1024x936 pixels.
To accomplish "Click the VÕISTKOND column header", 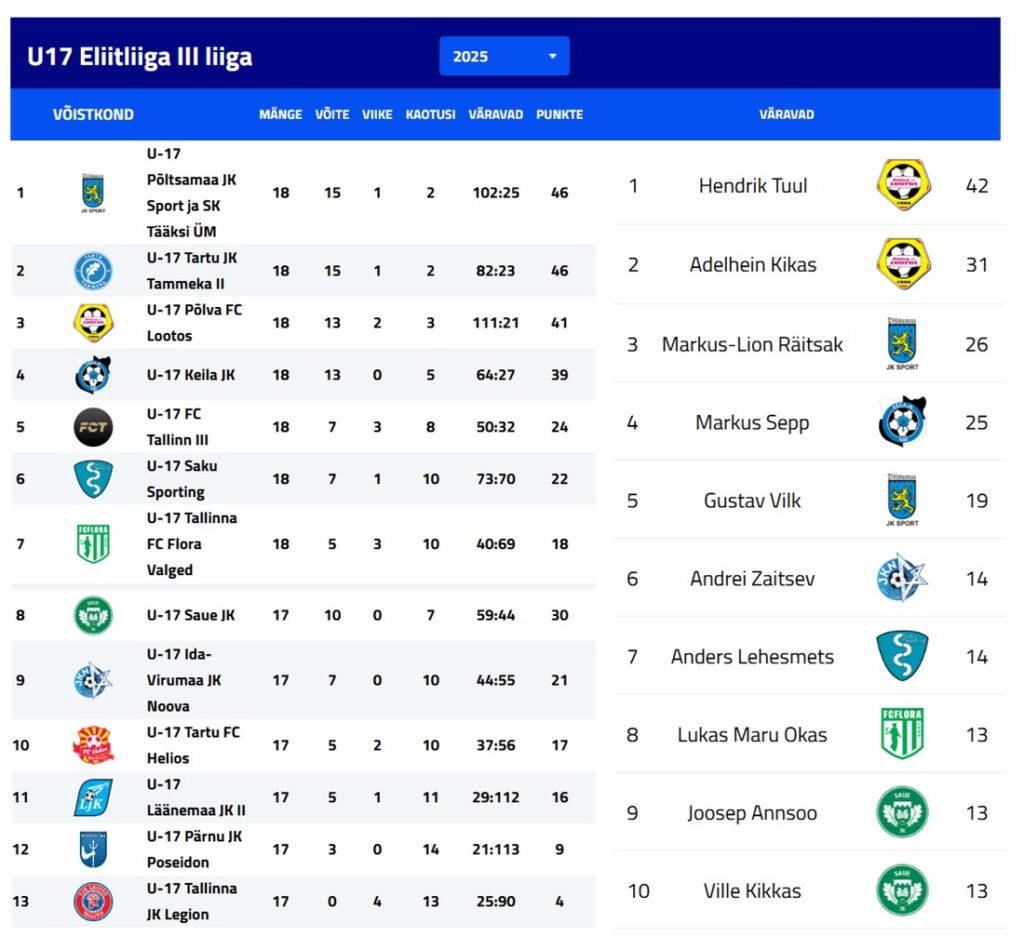I will [x=93, y=114].
